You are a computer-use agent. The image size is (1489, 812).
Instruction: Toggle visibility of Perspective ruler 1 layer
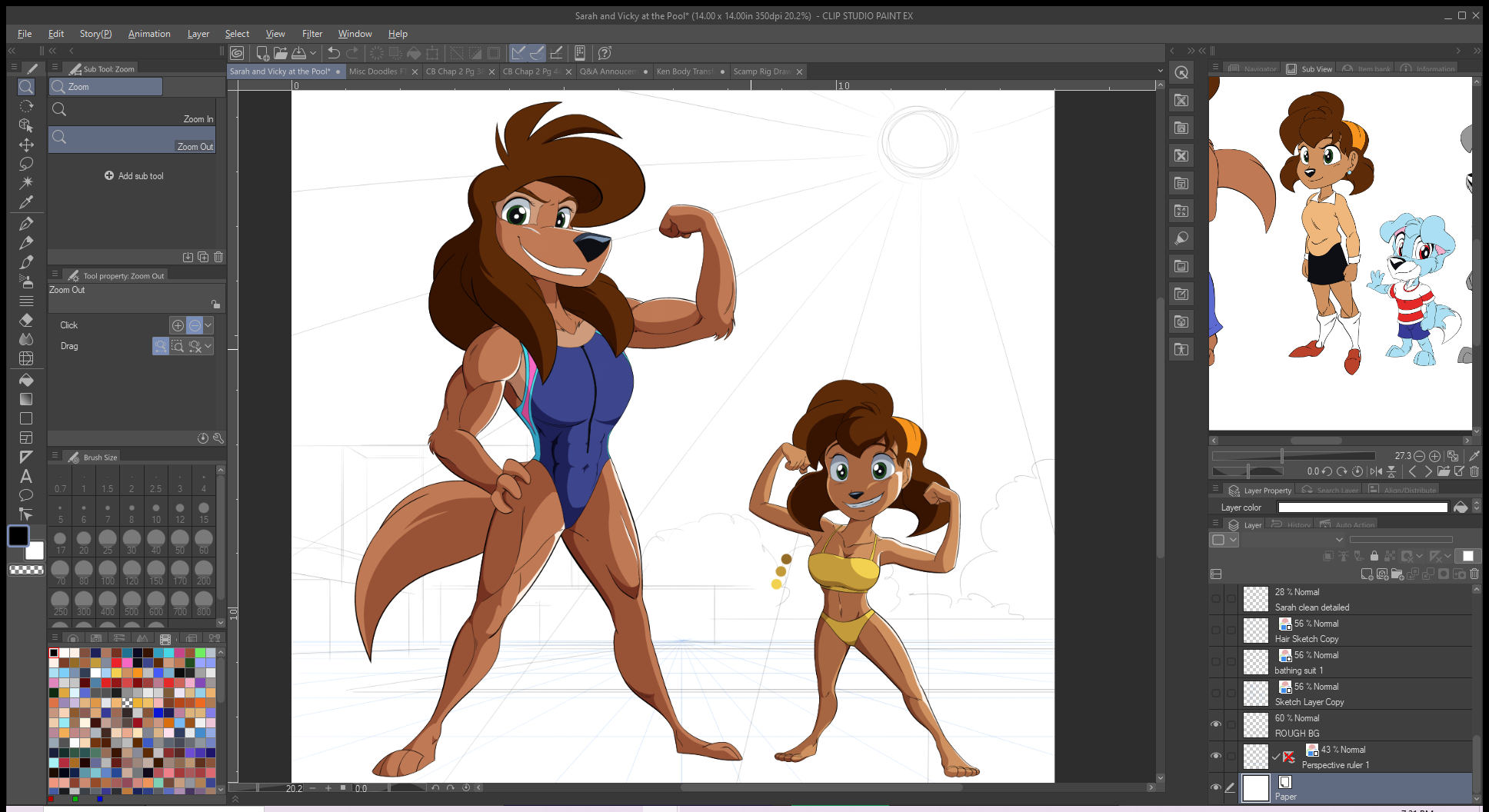1216,756
